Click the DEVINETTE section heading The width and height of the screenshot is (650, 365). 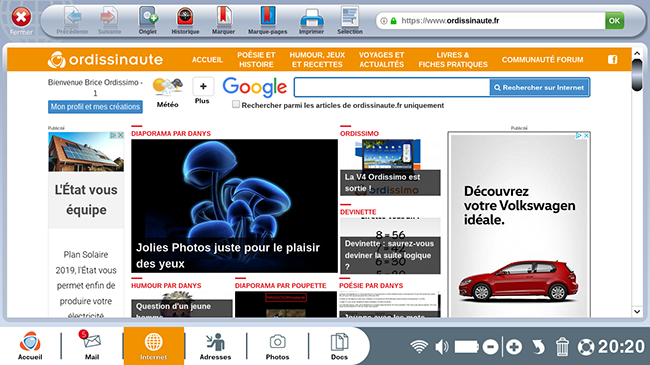point(358,212)
